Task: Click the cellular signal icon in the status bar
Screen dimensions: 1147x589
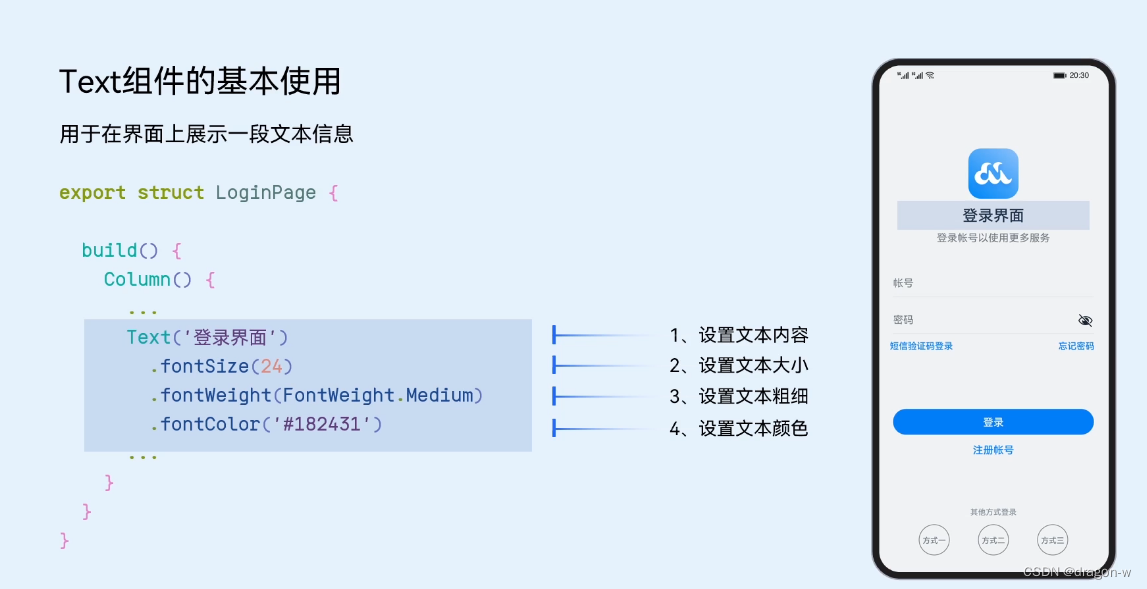Action: tap(906, 73)
